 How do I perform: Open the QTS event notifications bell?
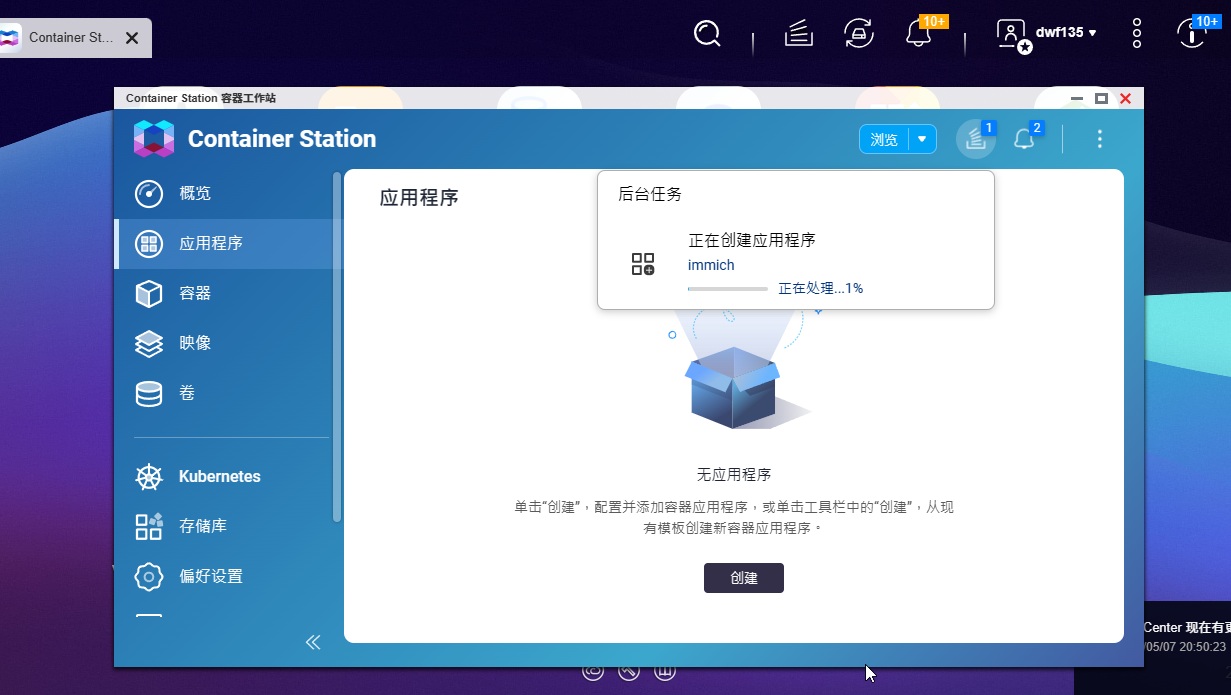pyautogui.click(x=919, y=34)
